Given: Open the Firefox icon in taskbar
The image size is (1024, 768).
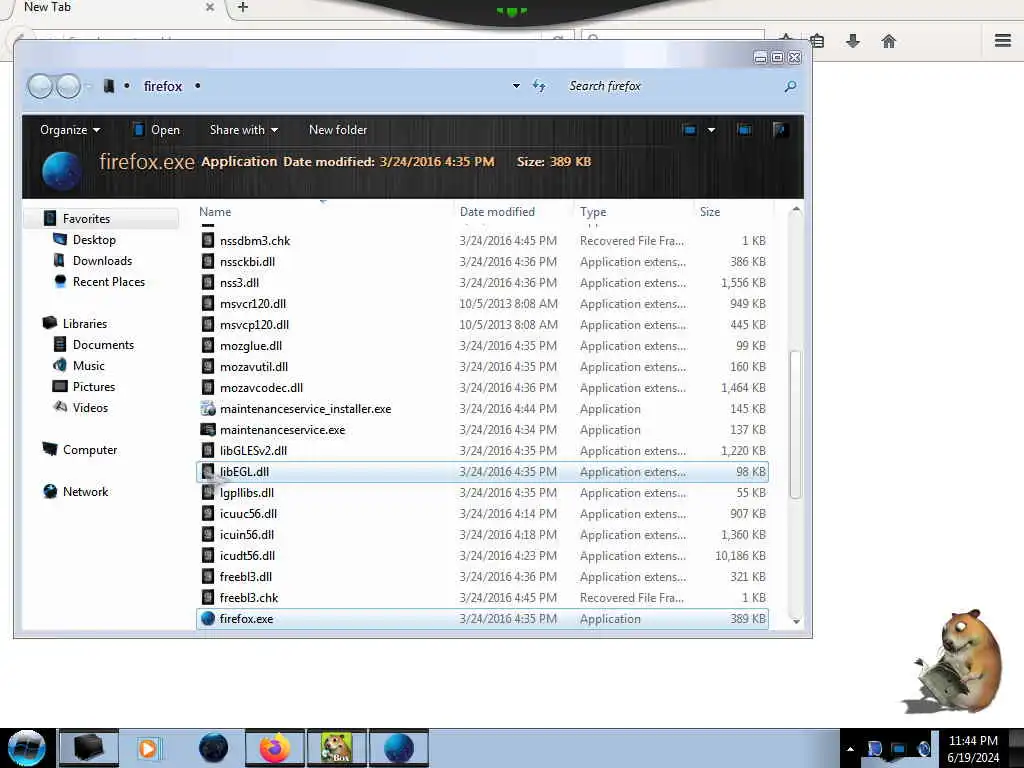Looking at the screenshot, I should [275, 748].
